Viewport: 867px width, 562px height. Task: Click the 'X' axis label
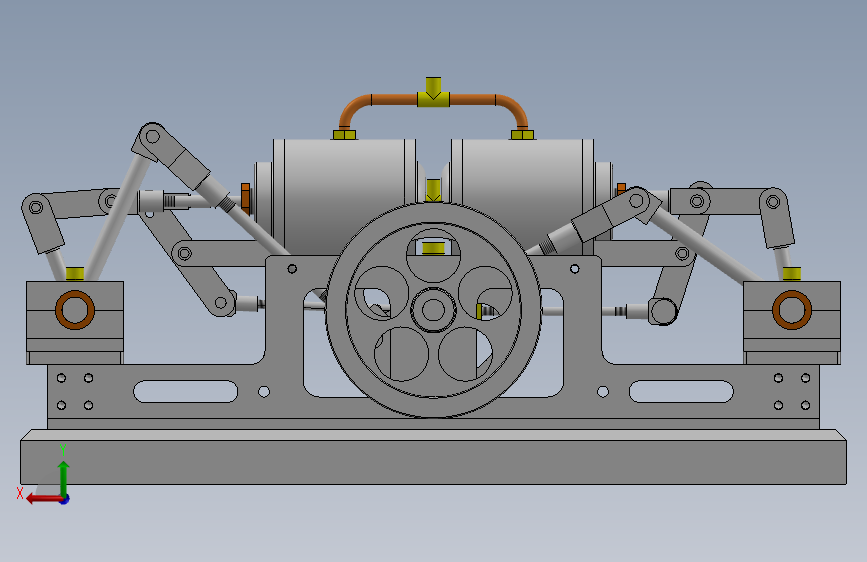pos(20,493)
